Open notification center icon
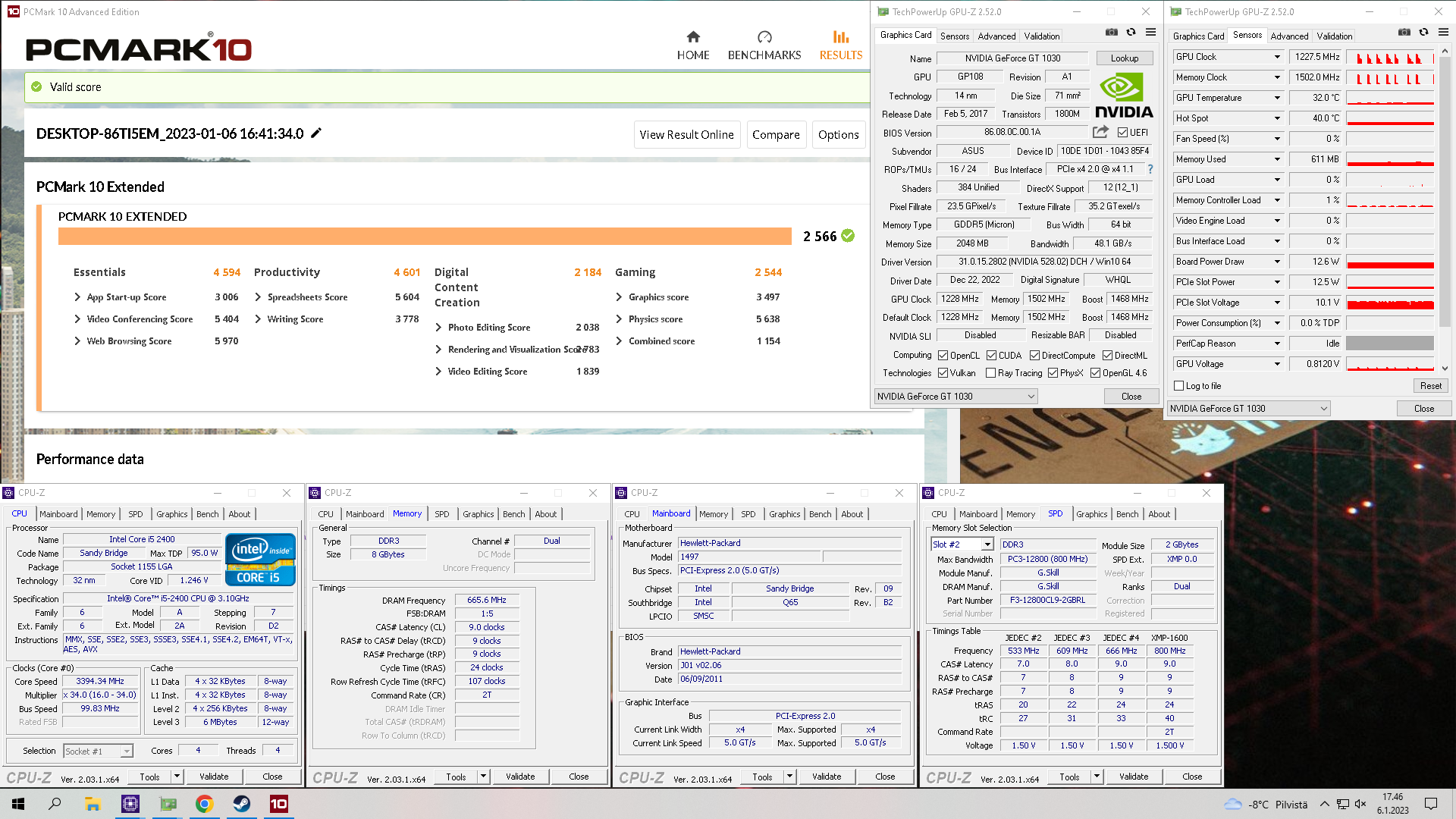The height and width of the screenshot is (819, 1456). click(x=1431, y=804)
